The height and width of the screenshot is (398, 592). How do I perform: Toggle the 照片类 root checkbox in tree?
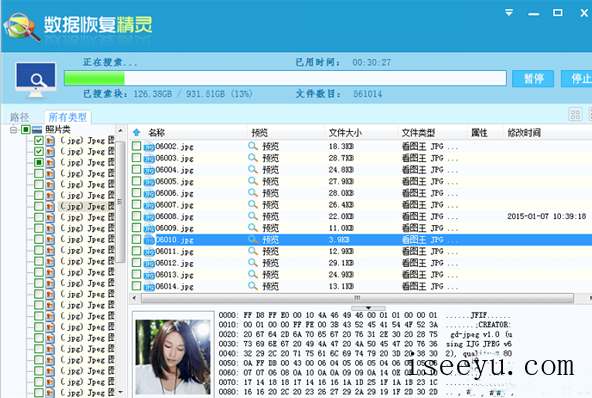(25, 130)
